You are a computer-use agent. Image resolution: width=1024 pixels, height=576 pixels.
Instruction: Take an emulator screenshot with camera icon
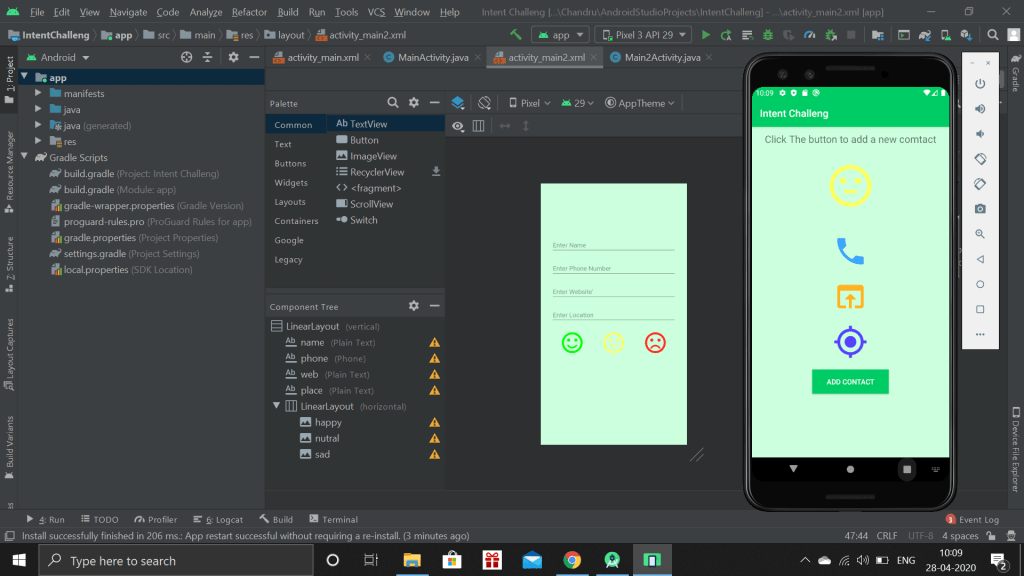coord(980,209)
